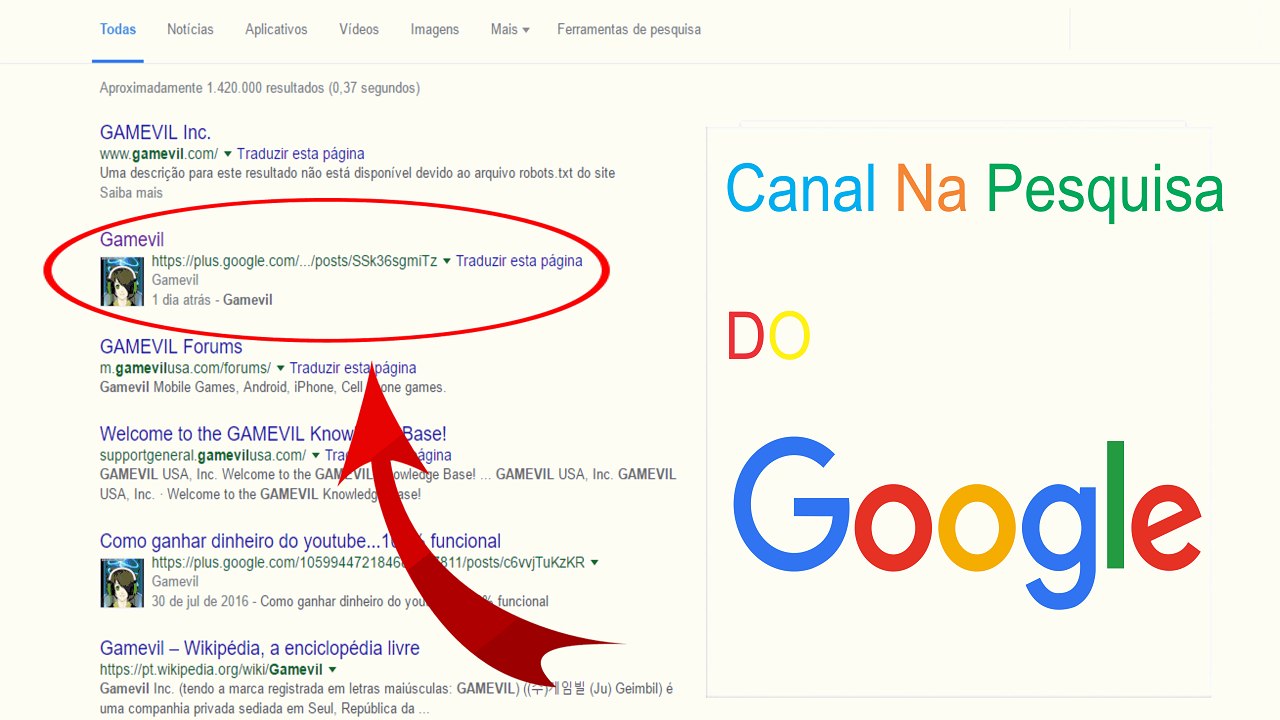
Task: Click the '30 de jul de 2016' date text
Action: click(200, 602)
